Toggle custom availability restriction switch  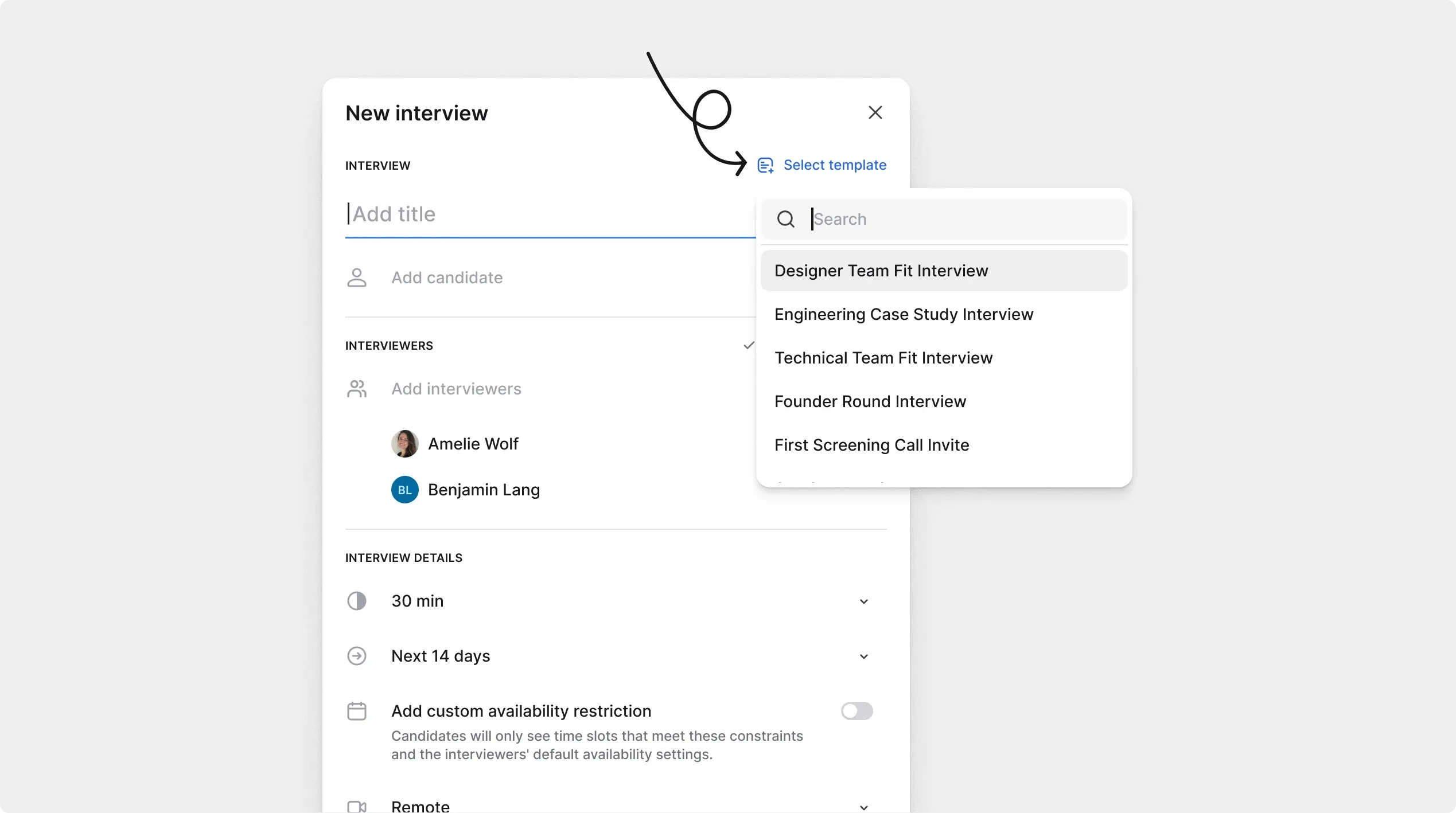tap(857, 711)
